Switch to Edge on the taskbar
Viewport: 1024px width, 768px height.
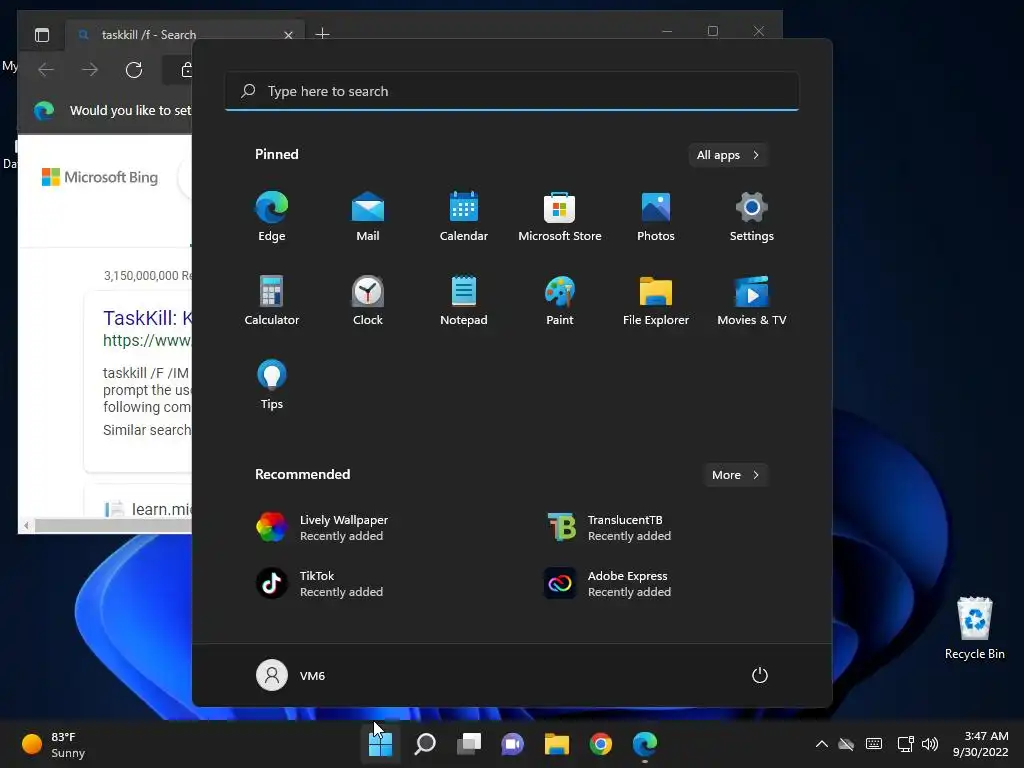[645, 744]
